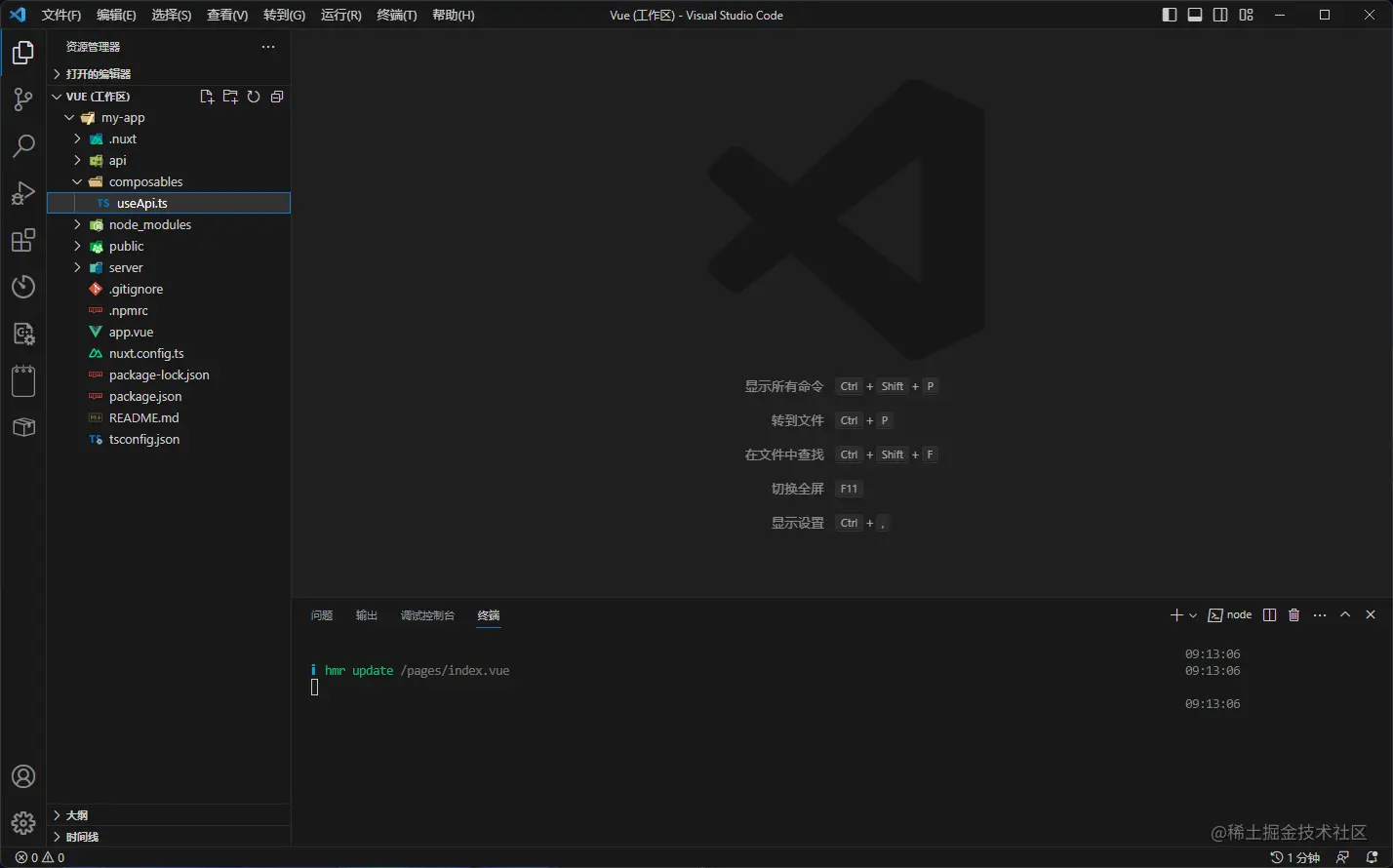Open the 运行(R) menu
1393x868 pixels.
point(340,15)
